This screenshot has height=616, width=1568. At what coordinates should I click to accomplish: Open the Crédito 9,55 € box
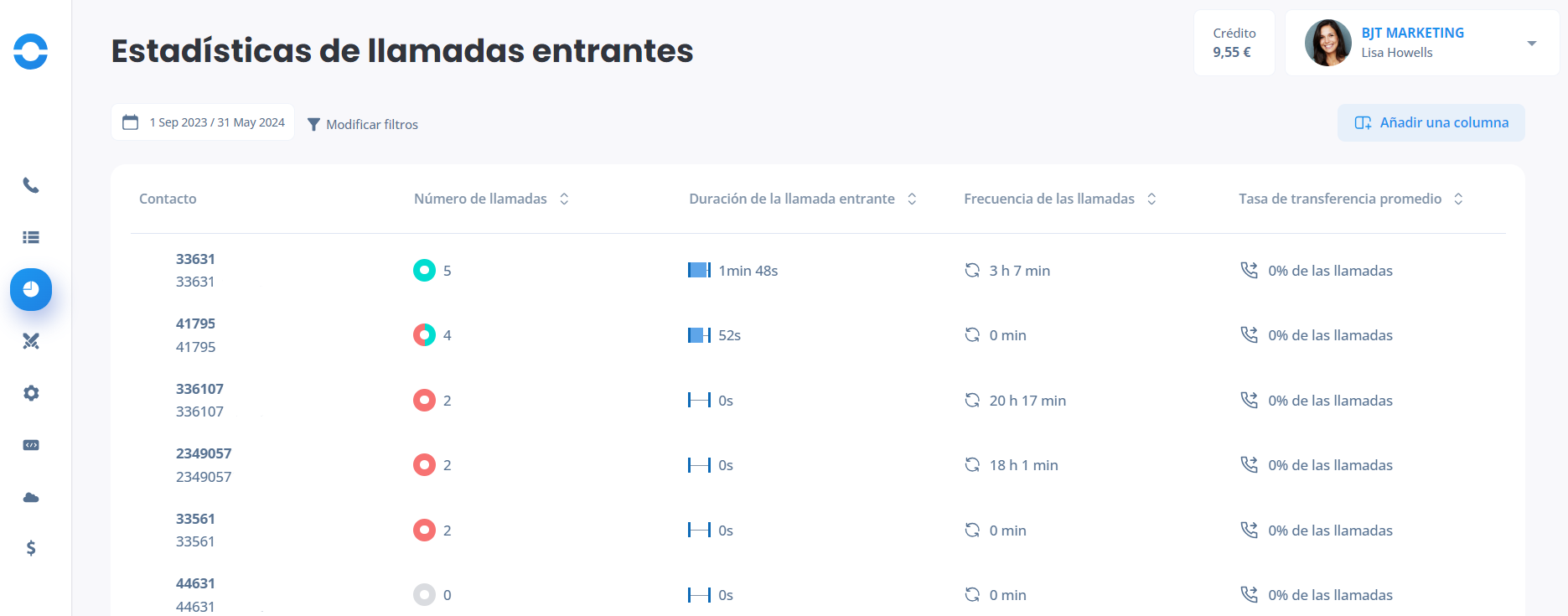click(1234, 43)
